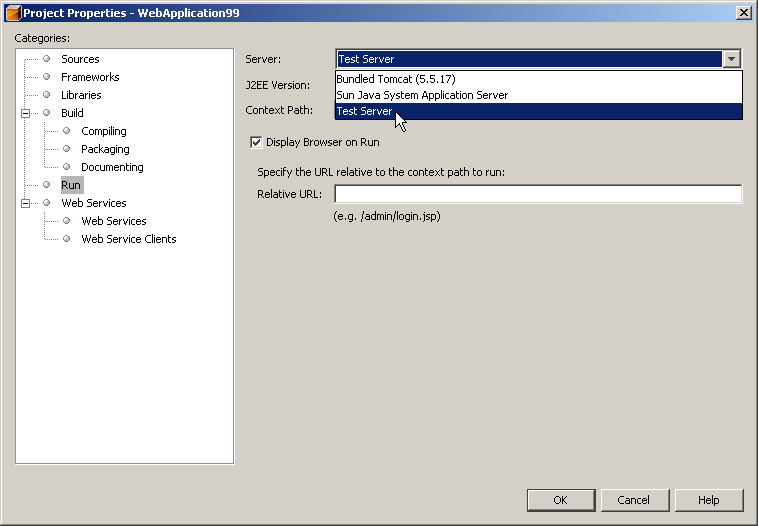This screenshot has width=758, height=526.
Task: Select the Run category
Action: click(71, 185)
